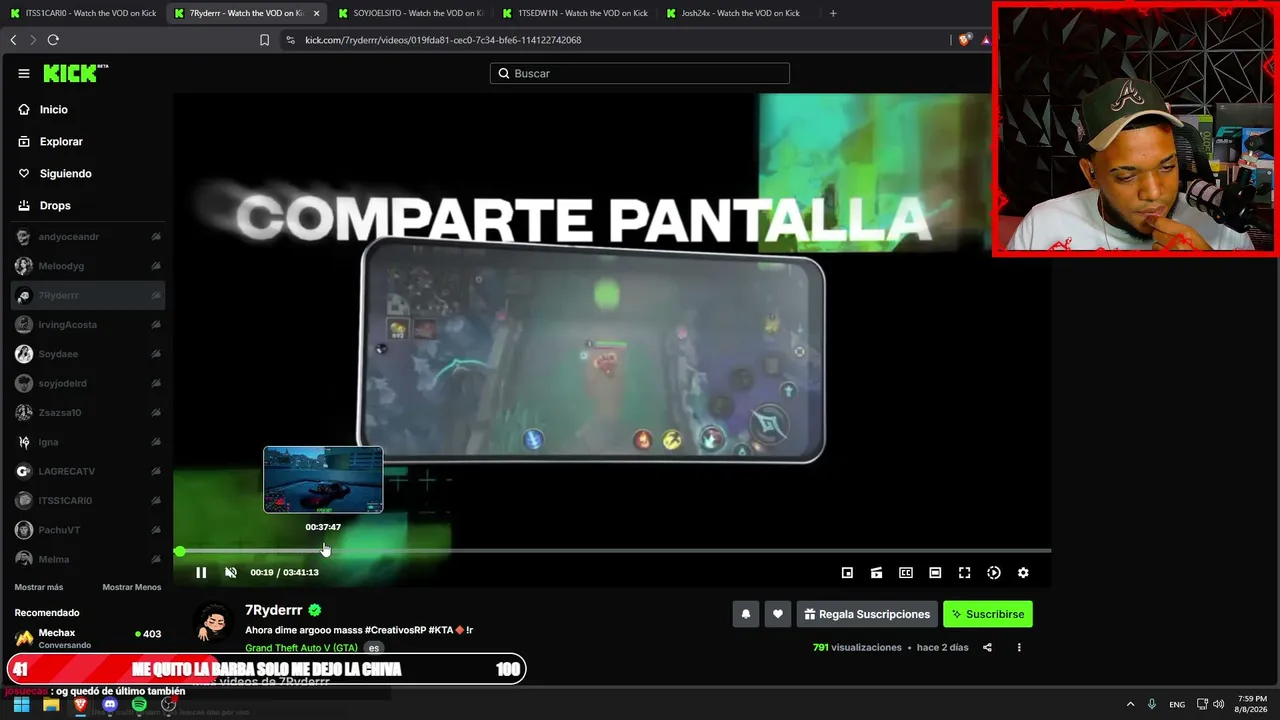Cast the video to a device
Viewport: 1280px width, 720px height.
tap(876, 573)
